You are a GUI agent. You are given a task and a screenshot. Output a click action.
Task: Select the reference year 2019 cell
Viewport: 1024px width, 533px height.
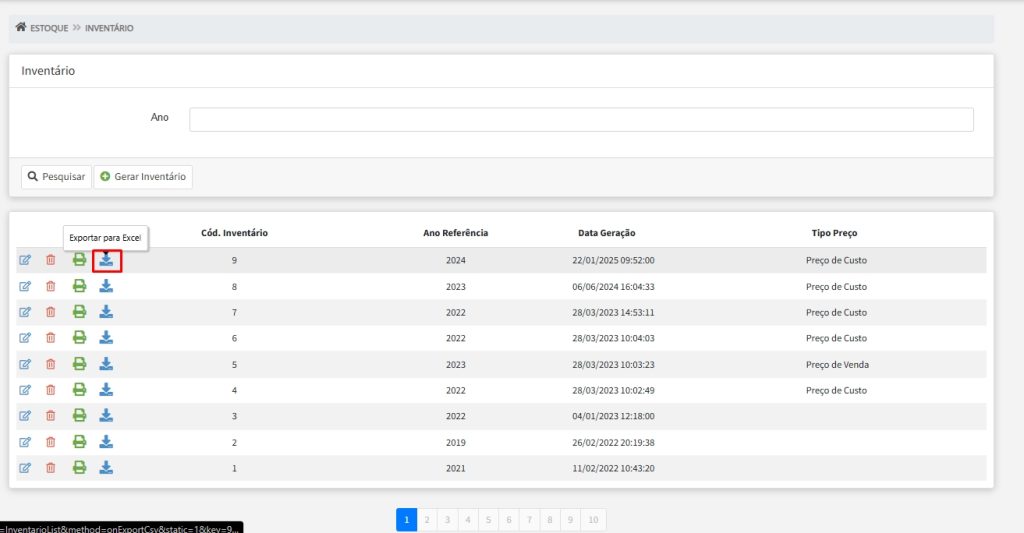(456, 443)
